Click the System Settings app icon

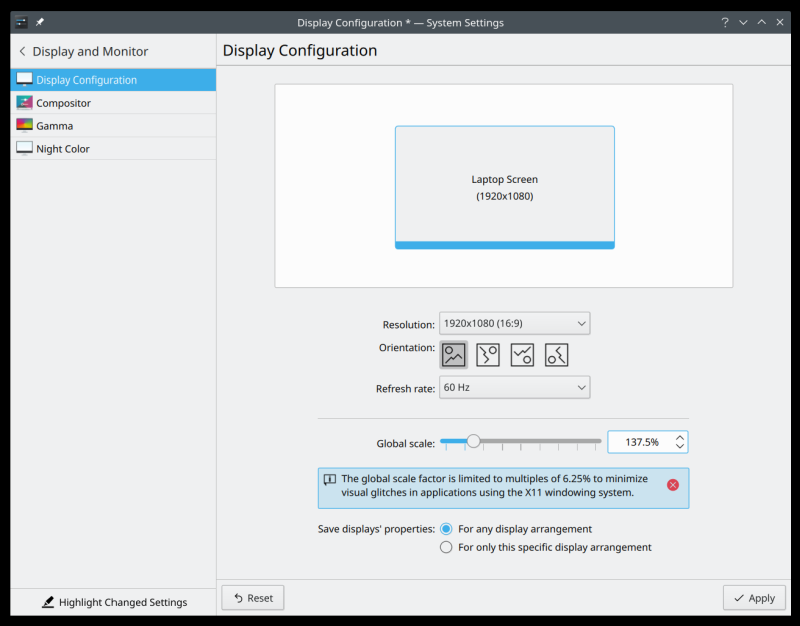(22, 22)
